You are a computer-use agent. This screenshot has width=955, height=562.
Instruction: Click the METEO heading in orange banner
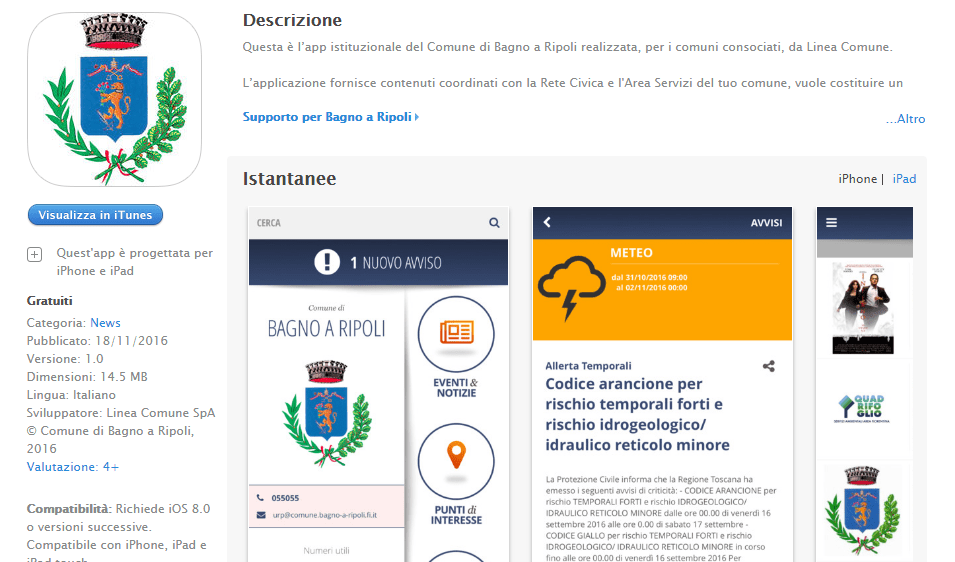(631, 253)
